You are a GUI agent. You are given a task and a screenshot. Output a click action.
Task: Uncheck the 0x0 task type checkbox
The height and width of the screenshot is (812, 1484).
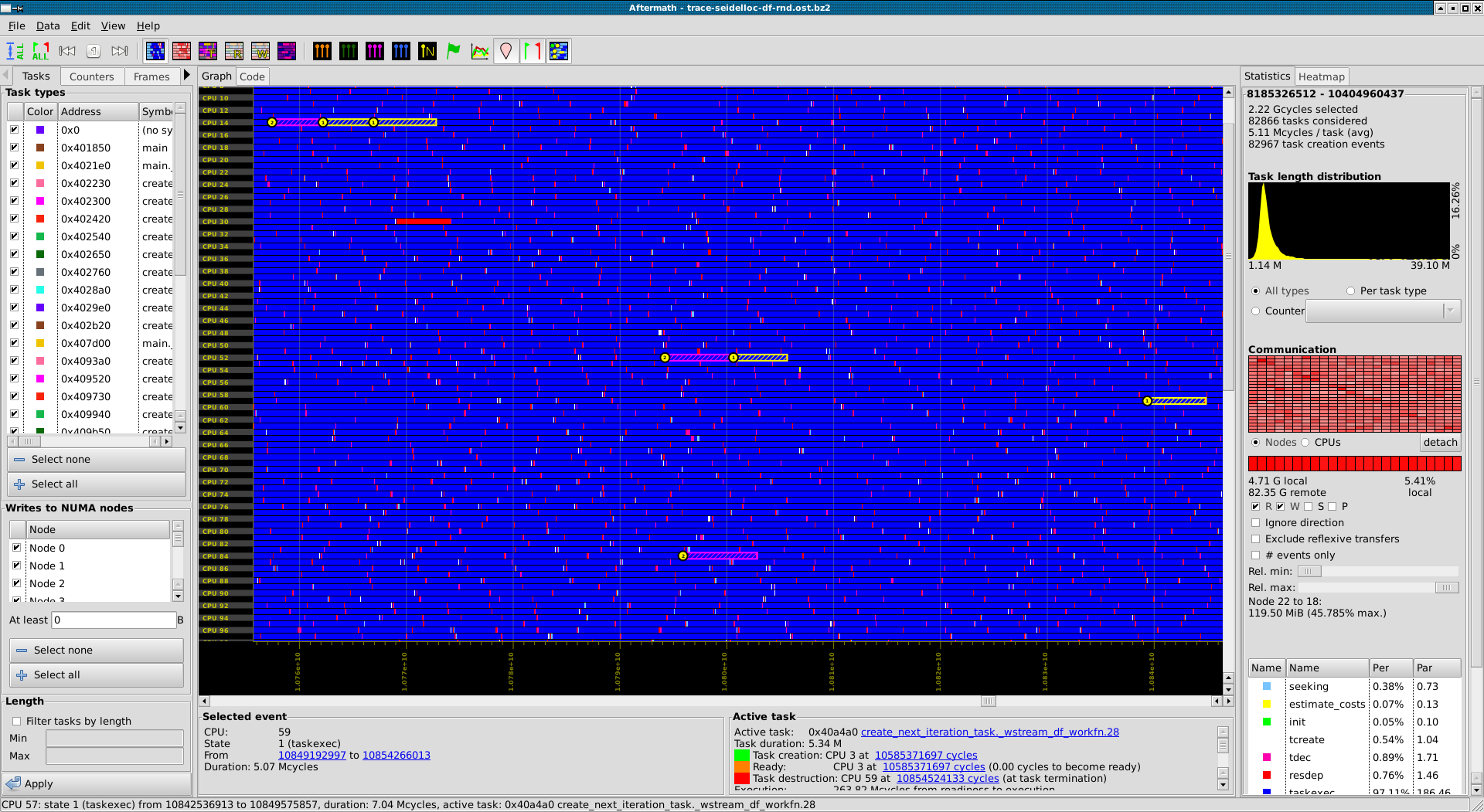(14, 129)
